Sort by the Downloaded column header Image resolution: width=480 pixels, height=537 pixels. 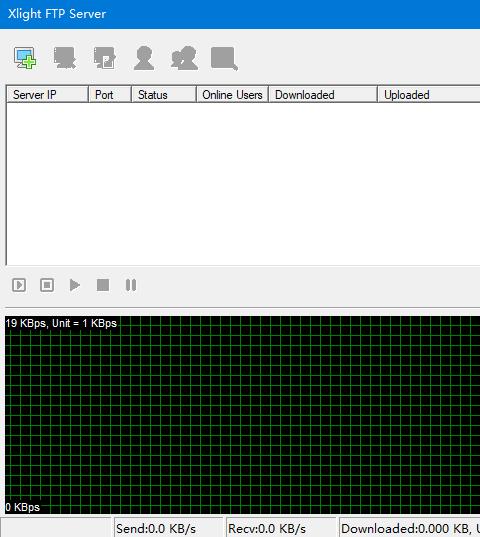[x=323, y=95]
